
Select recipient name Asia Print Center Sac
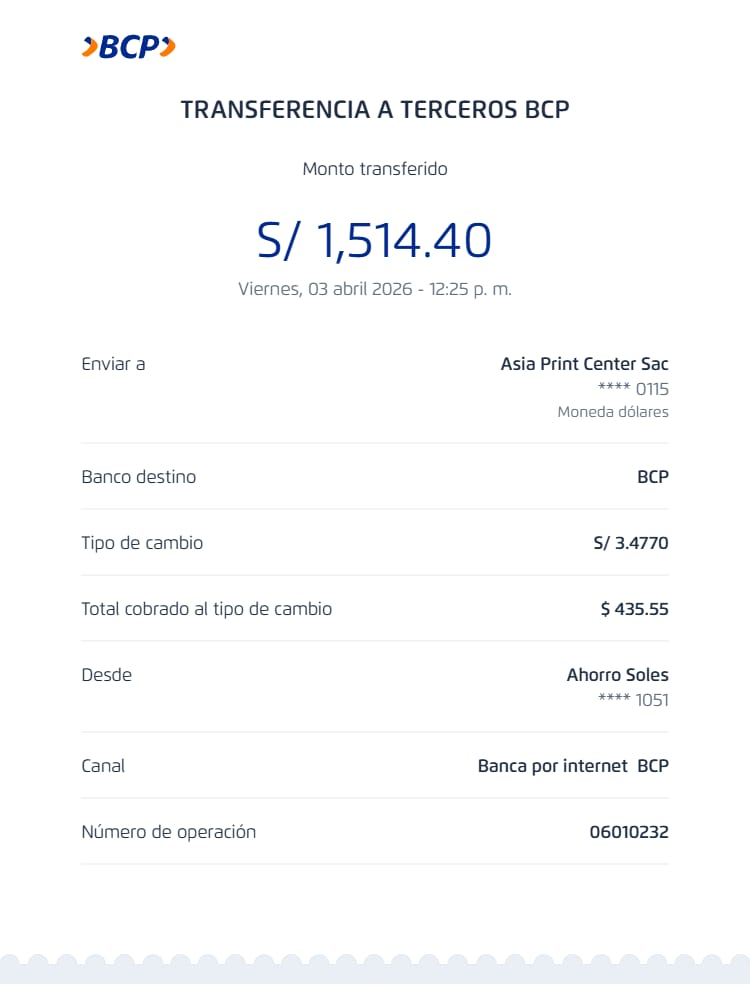tap(584, 364)
